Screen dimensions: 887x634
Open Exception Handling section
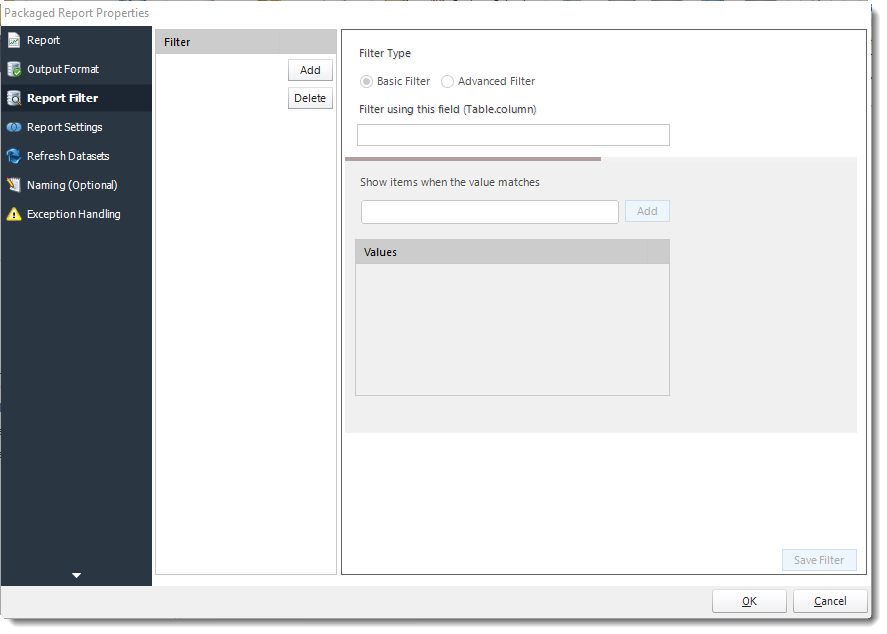(x=76, y=214)
